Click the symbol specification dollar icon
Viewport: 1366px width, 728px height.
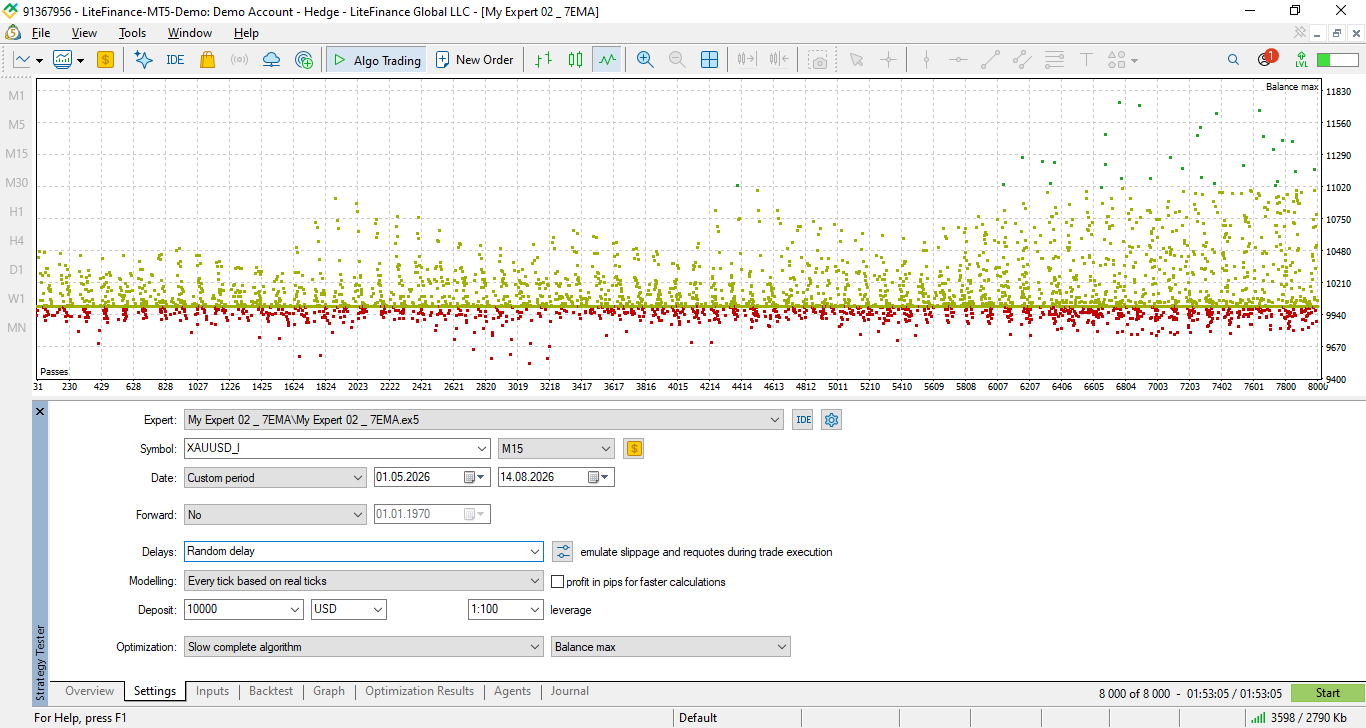coord(633,449)
